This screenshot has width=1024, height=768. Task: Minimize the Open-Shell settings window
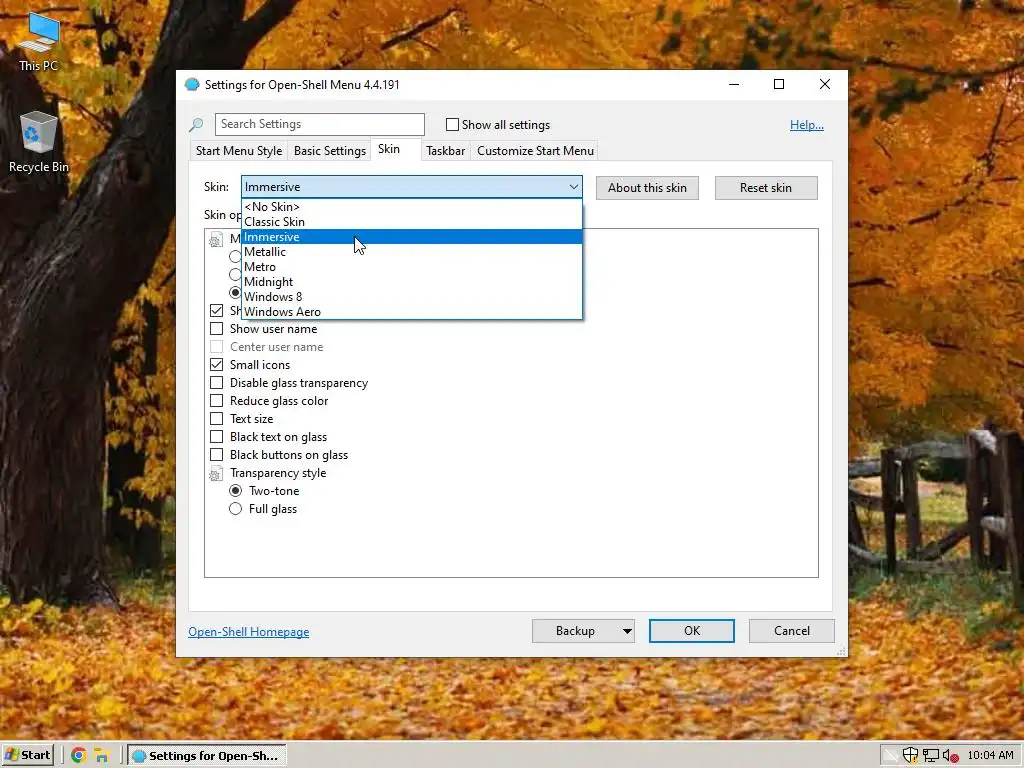[x=734, y=84]
